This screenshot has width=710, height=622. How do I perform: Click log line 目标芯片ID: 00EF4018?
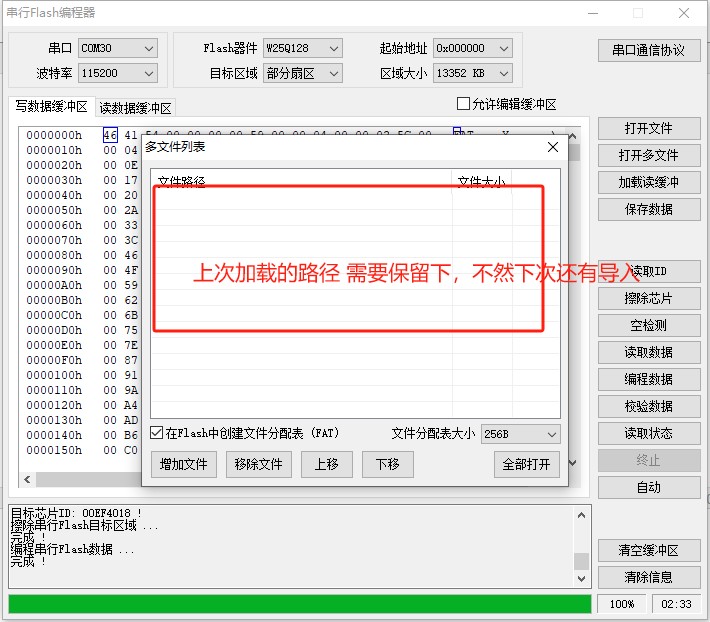(x=76, y=513)
